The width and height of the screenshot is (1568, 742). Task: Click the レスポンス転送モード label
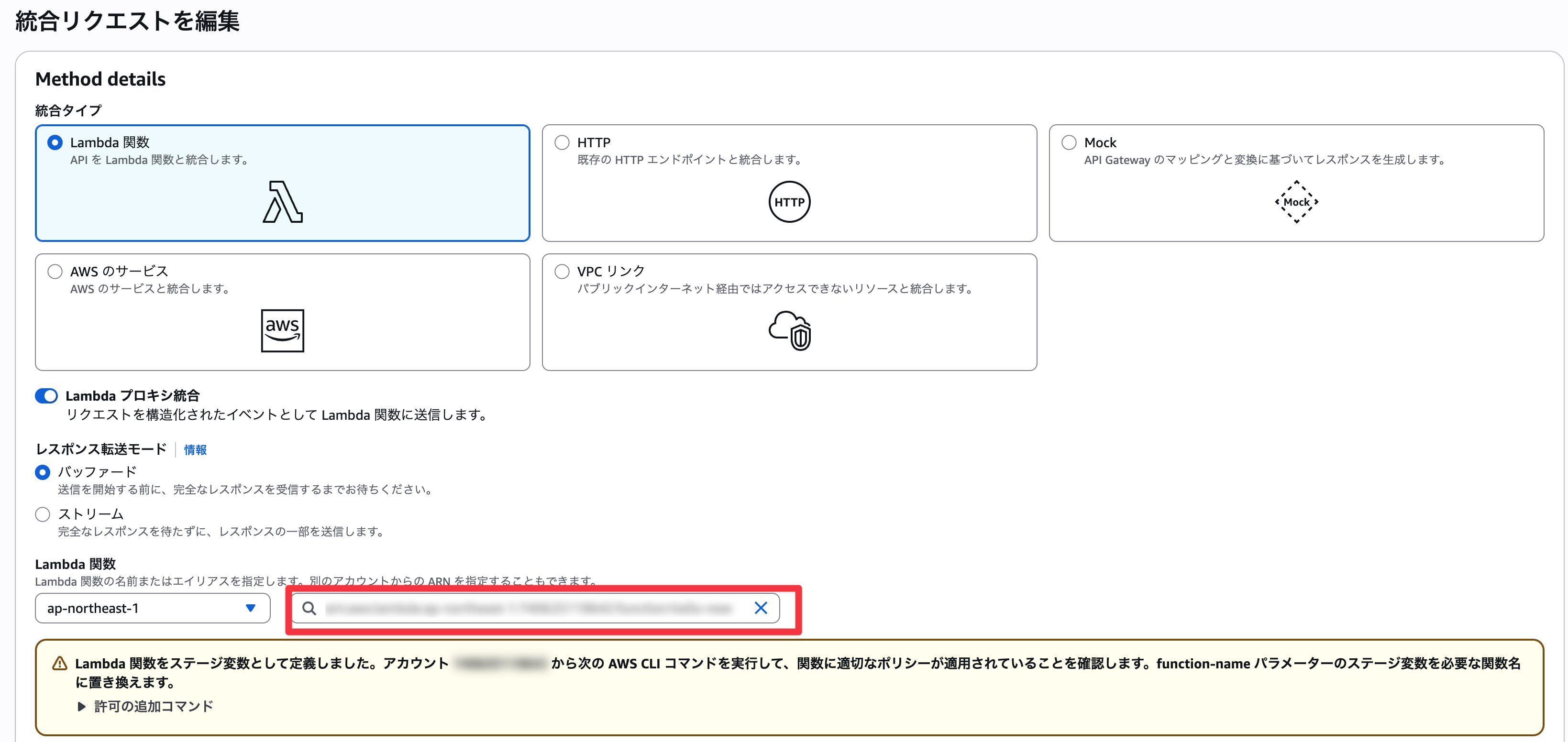click(101, 449)
